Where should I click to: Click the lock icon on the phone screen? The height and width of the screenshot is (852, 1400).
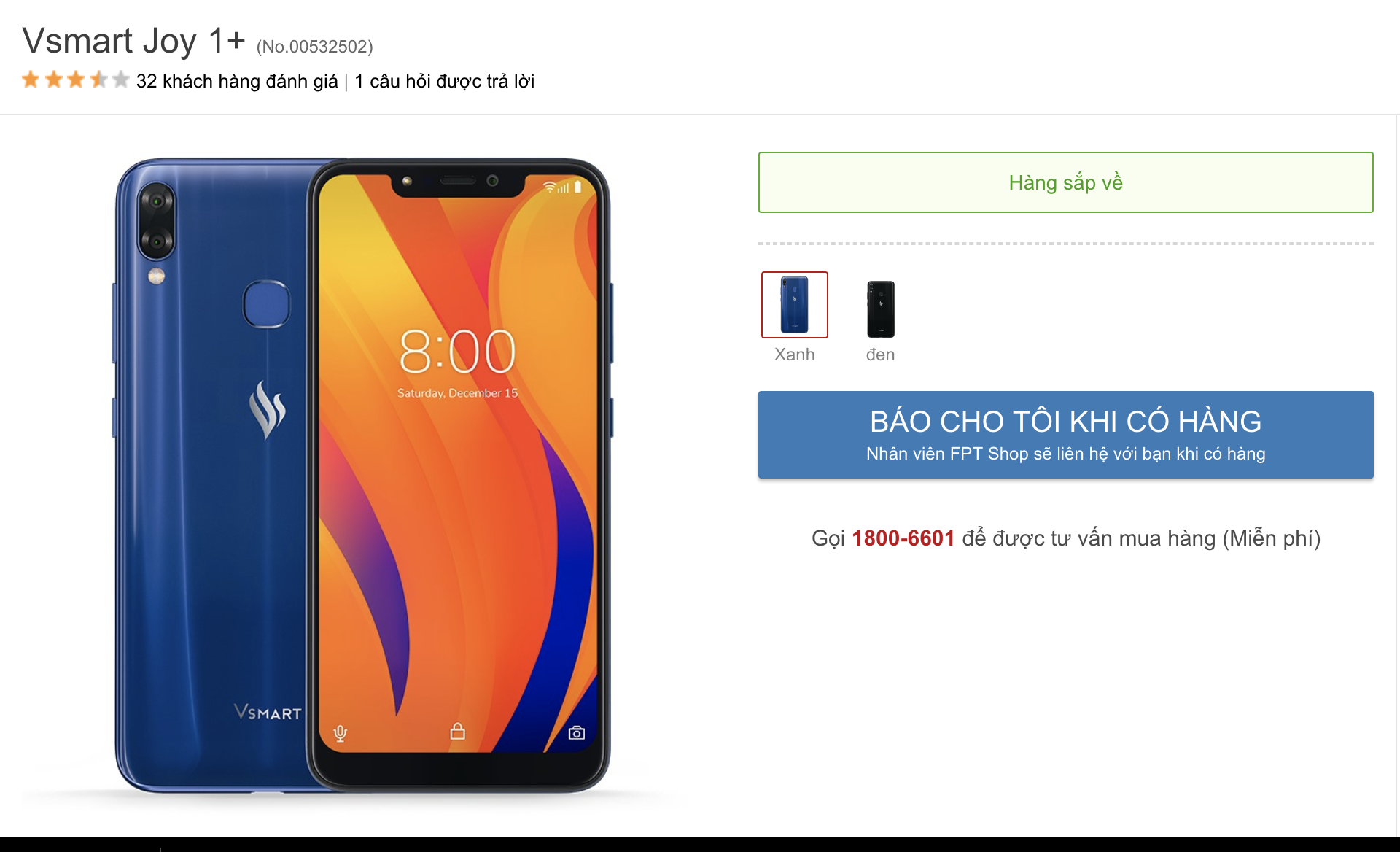click(x=458, y=731)
